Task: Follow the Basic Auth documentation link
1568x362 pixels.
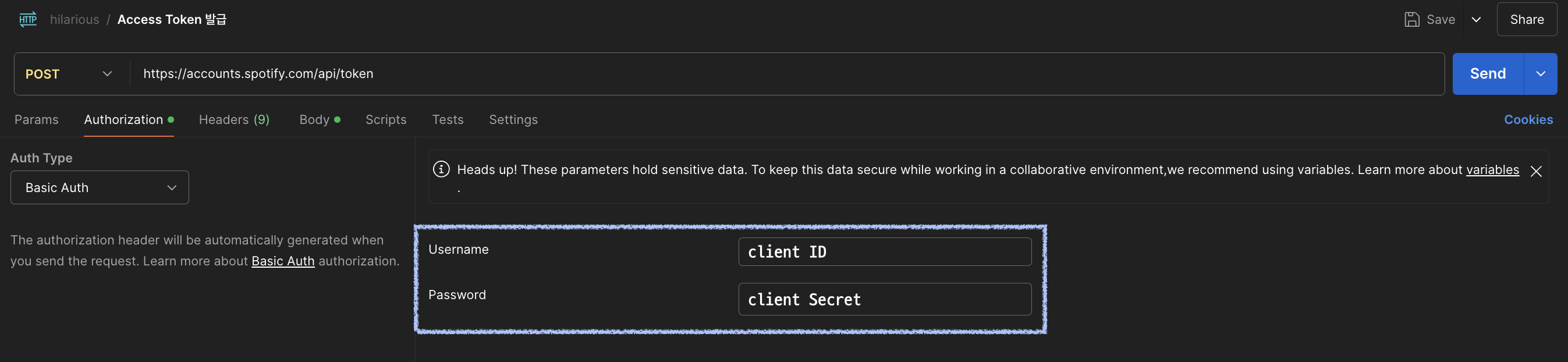Action: click(283, 261)
